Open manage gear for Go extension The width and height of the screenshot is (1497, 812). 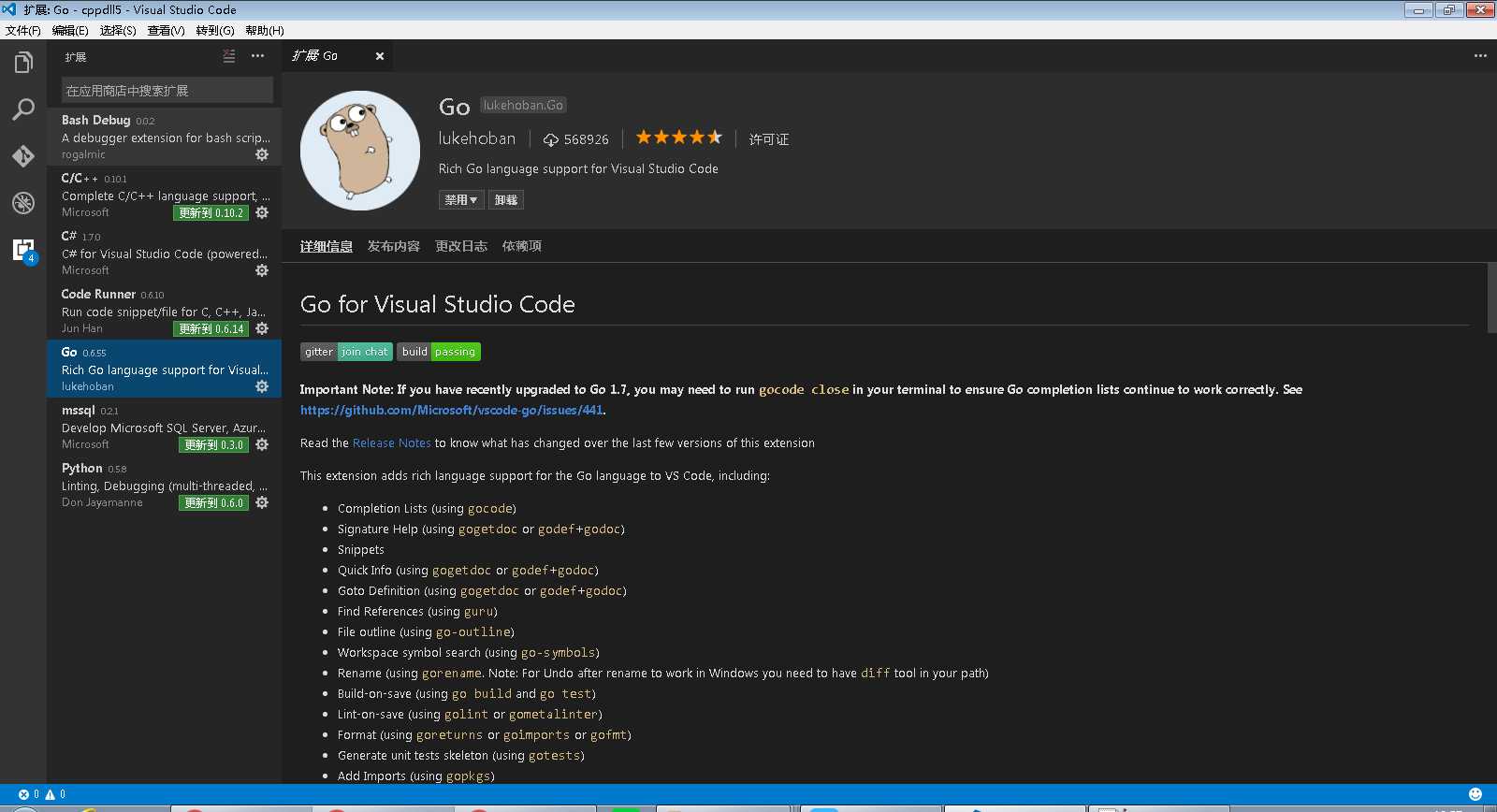(262, 386)
